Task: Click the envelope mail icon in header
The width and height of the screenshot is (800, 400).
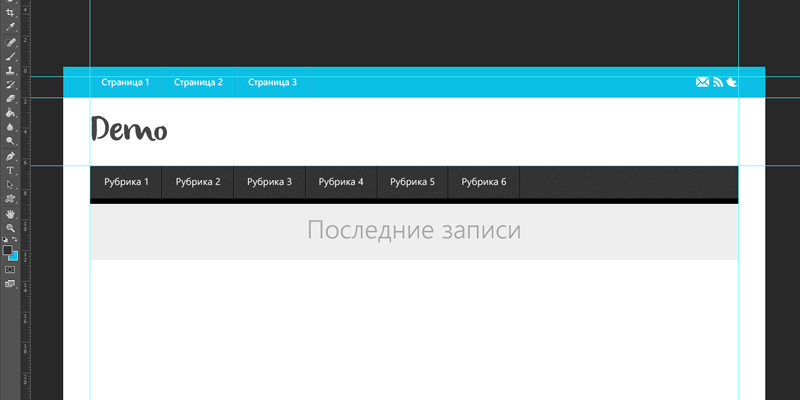Action: (702, 82)
